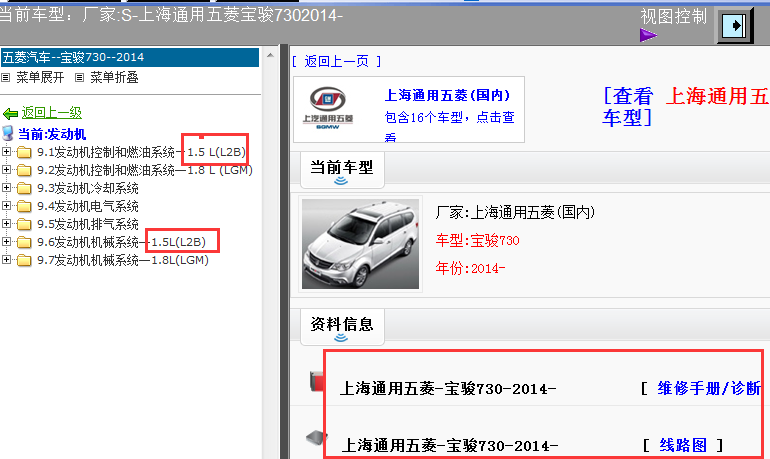Expand the 9.4发动机电气系统 node

(6, 206)
